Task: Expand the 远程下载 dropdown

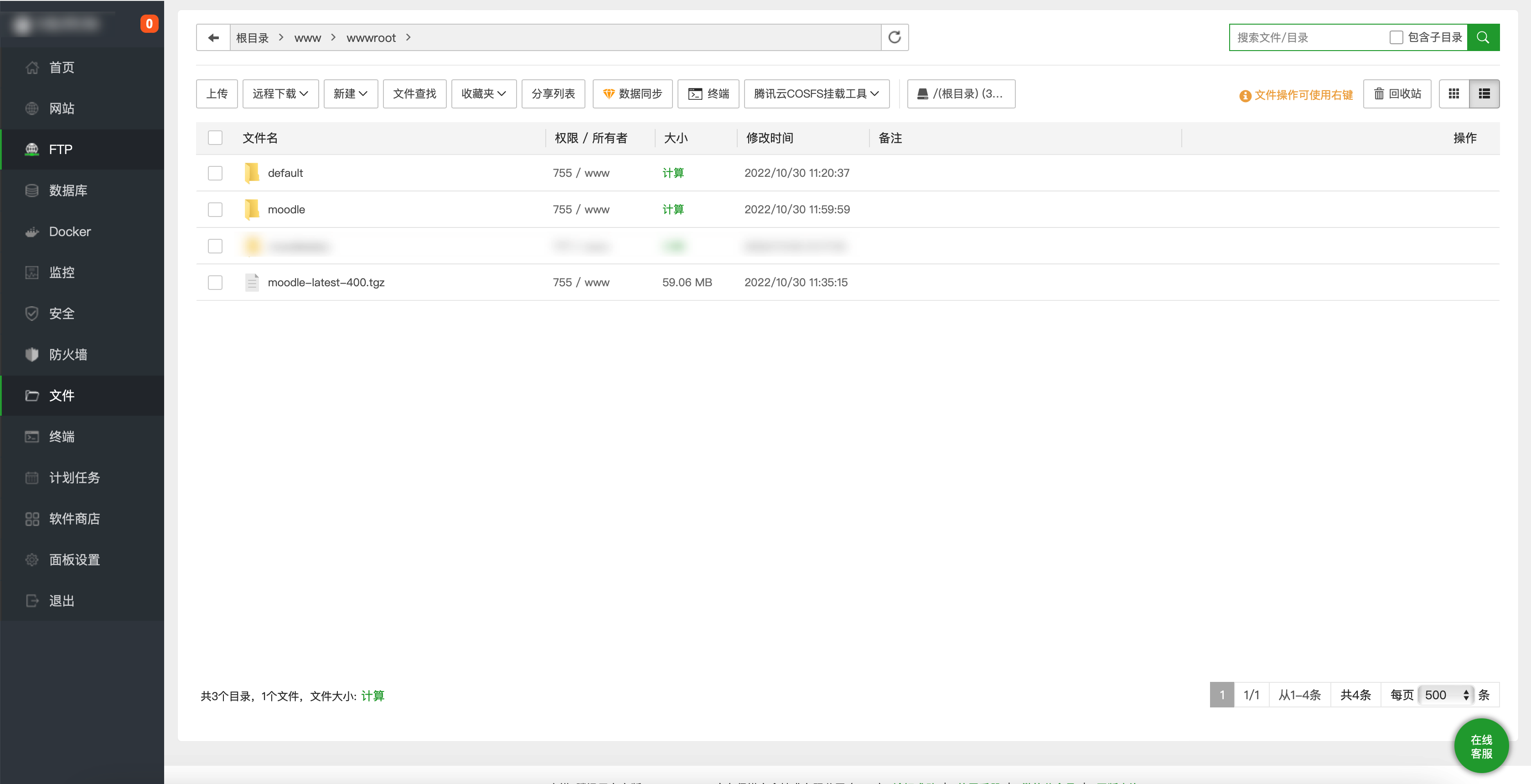Action: pyautogui.click(x=280, y=94)
